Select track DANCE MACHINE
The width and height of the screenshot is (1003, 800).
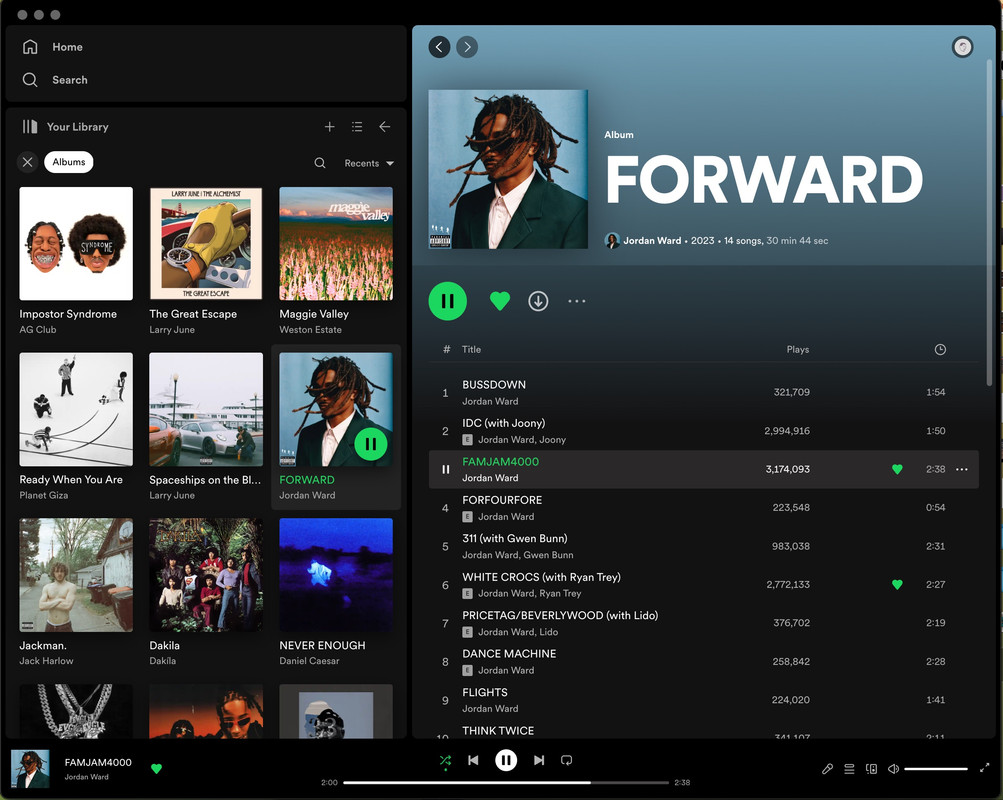tap(704, 661)
